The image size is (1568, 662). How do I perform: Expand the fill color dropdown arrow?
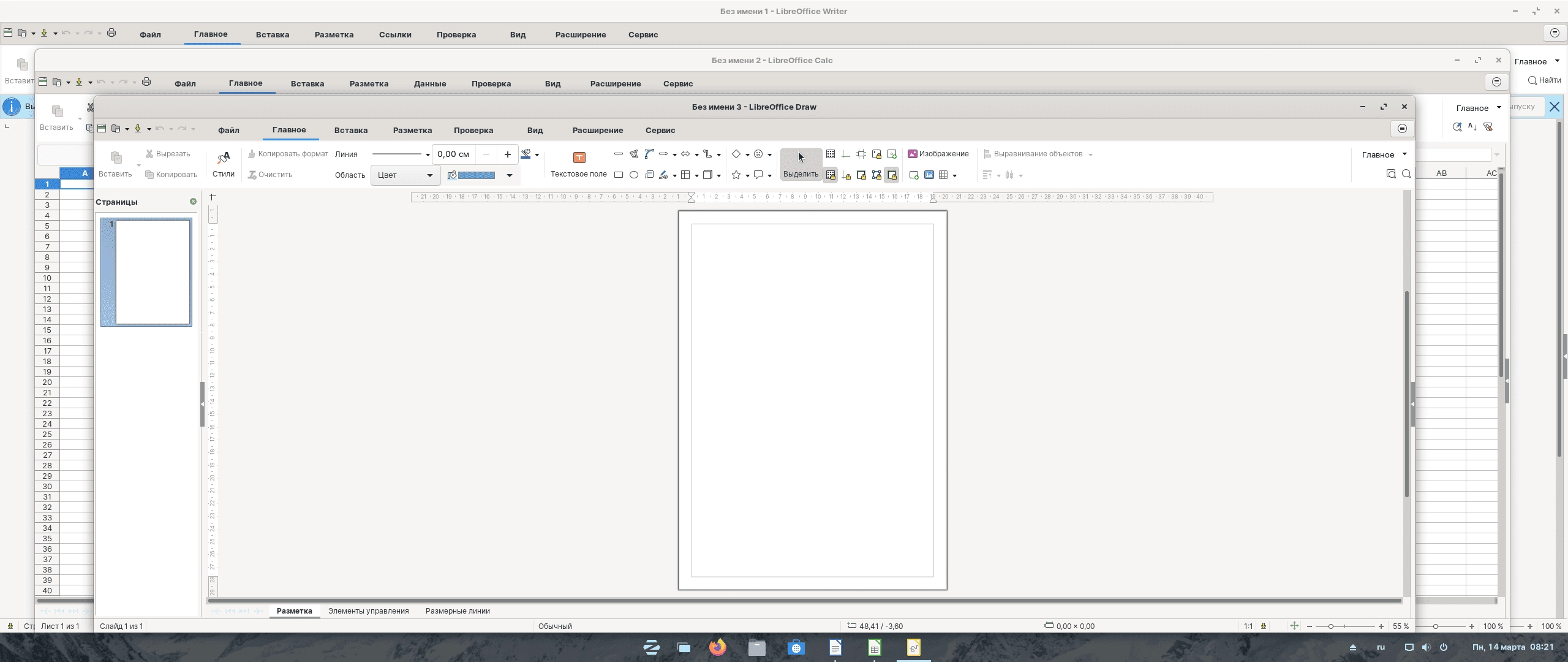[509, 175]
